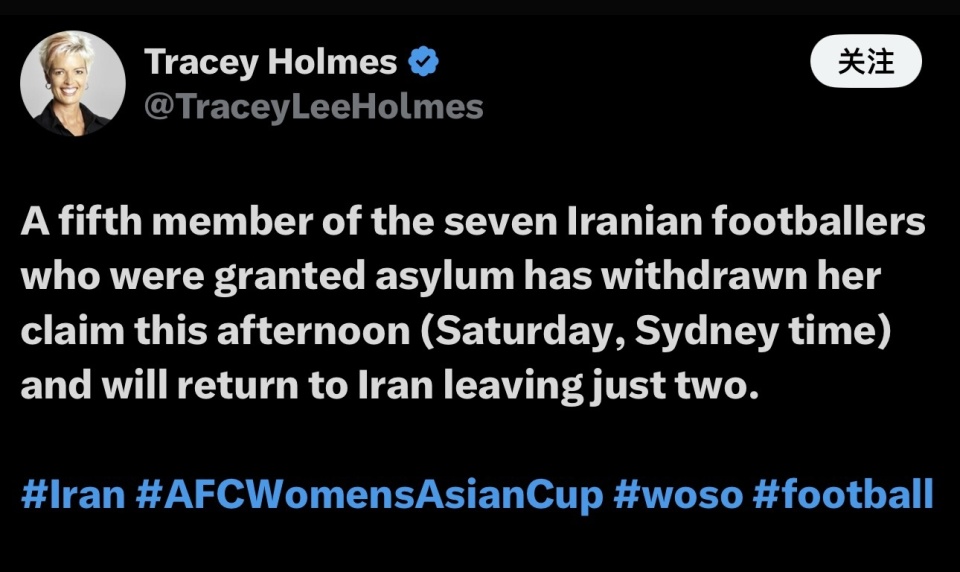Open the @TraceyLeeHolmes handle
Viewport: 960px width, 572px height.
(314, 107)
